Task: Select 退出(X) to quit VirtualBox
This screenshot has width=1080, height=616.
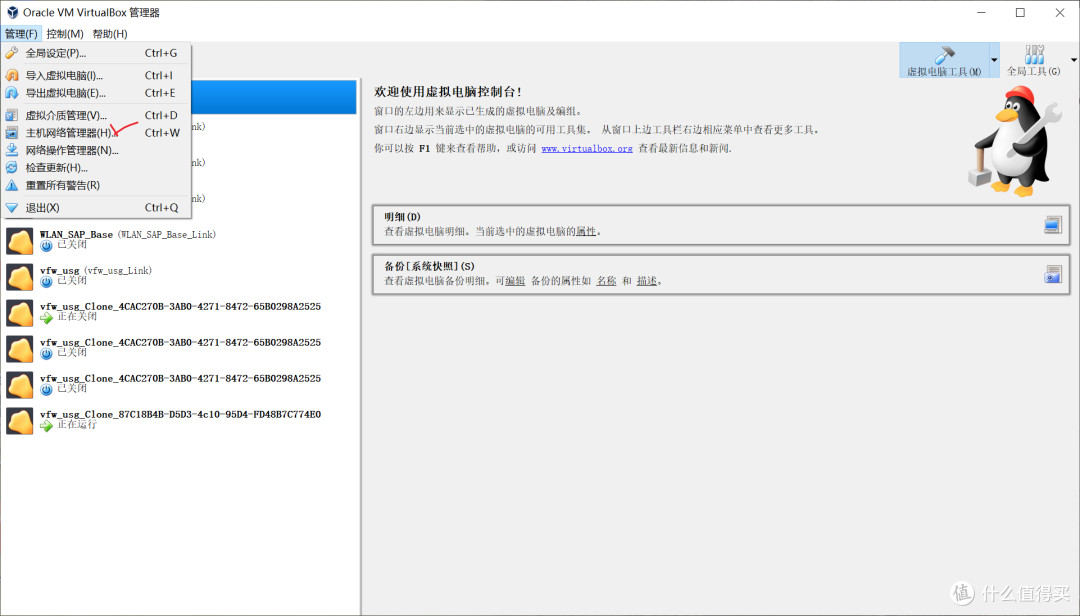Action: tap(96, 207)
